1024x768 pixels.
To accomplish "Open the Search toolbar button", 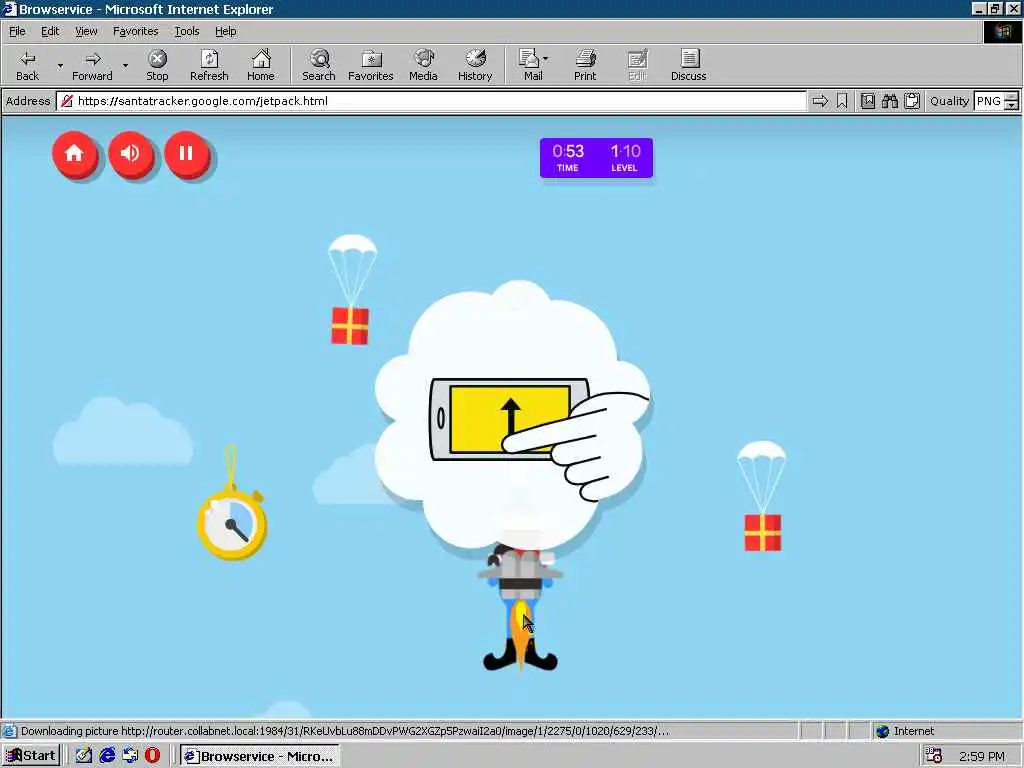I will pyautogui.click(x=319, y=65).
